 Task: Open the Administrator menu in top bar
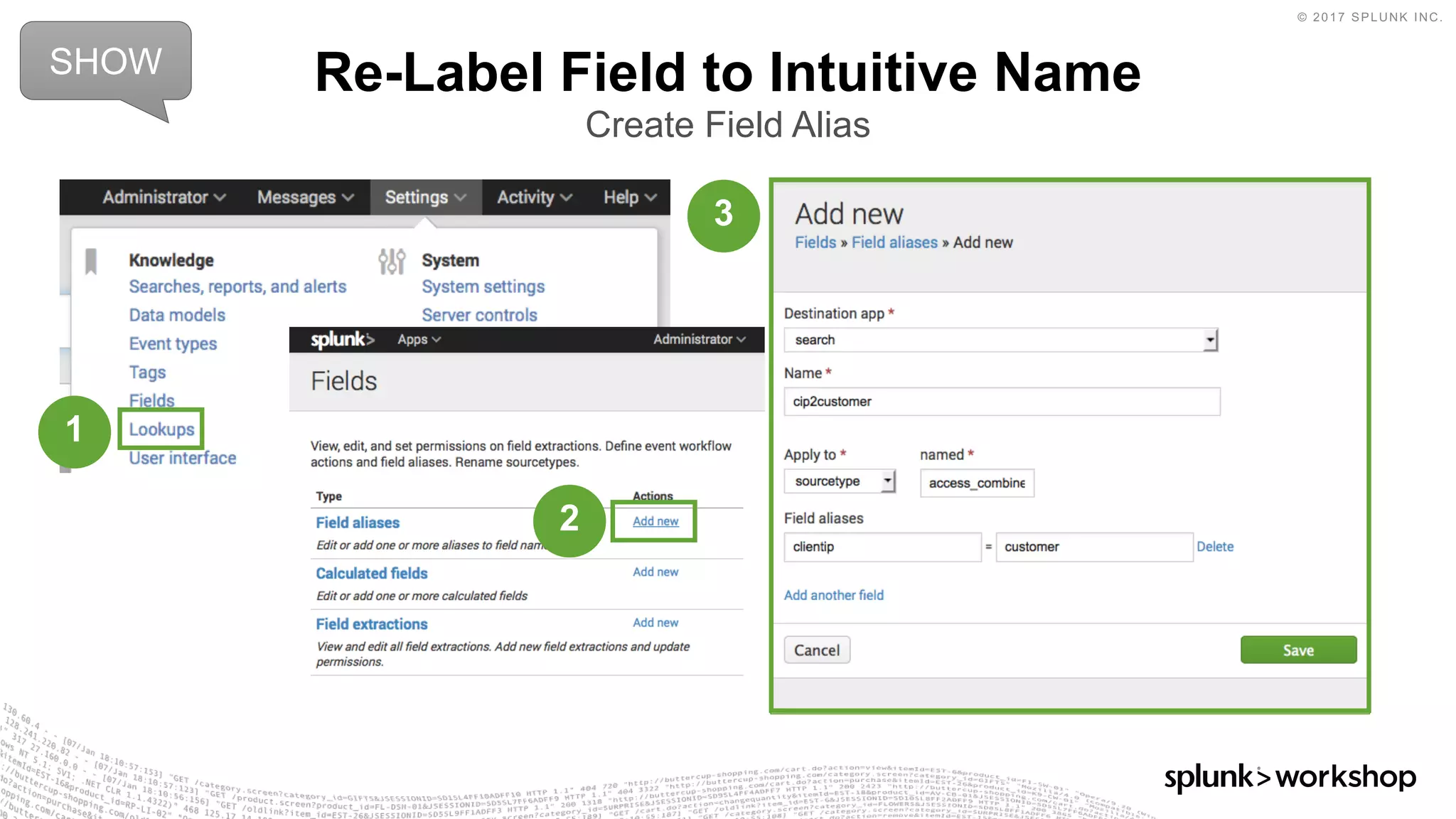[x=164, y=197]
